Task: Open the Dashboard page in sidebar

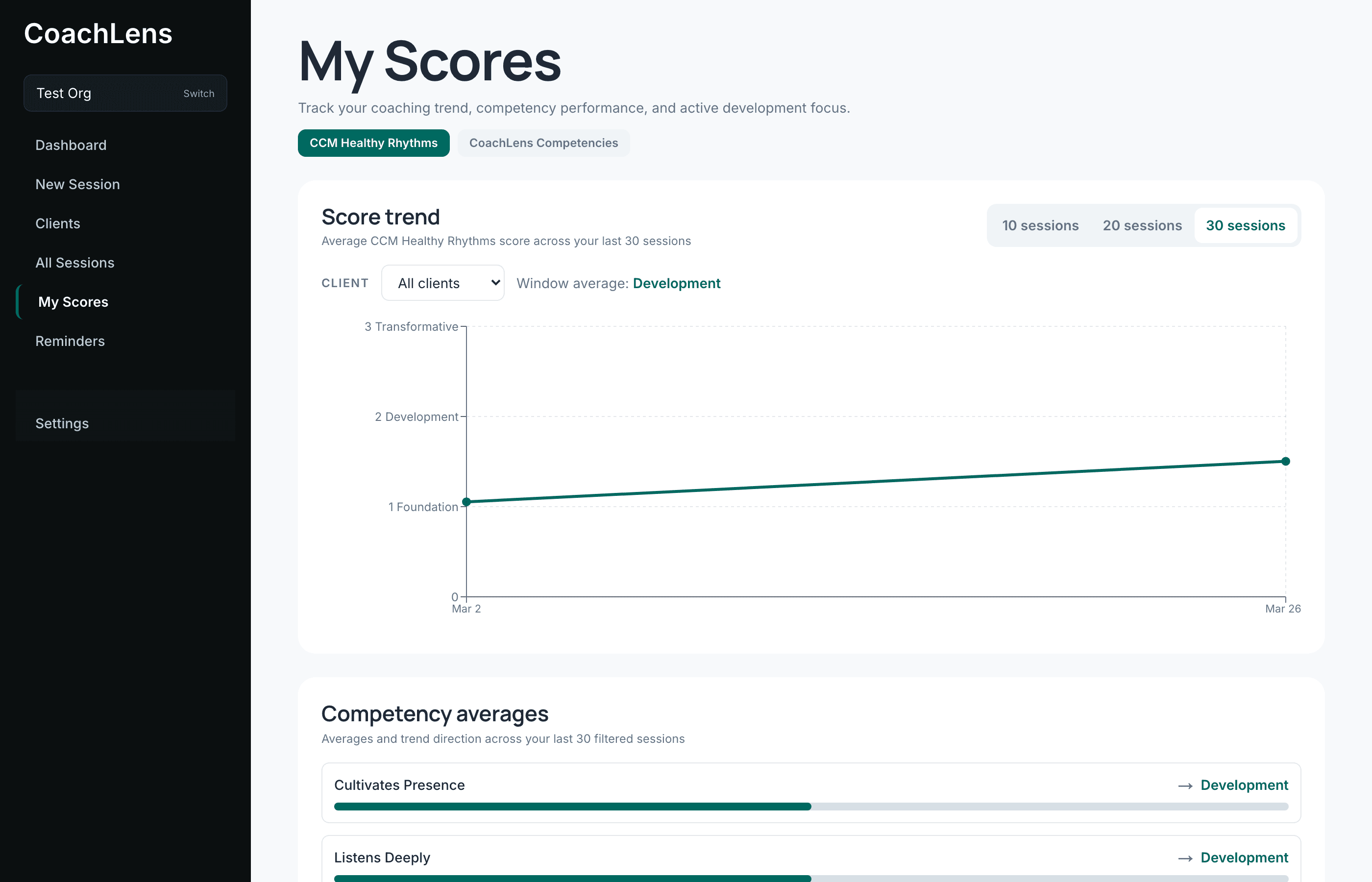Action: pos(71,145)
